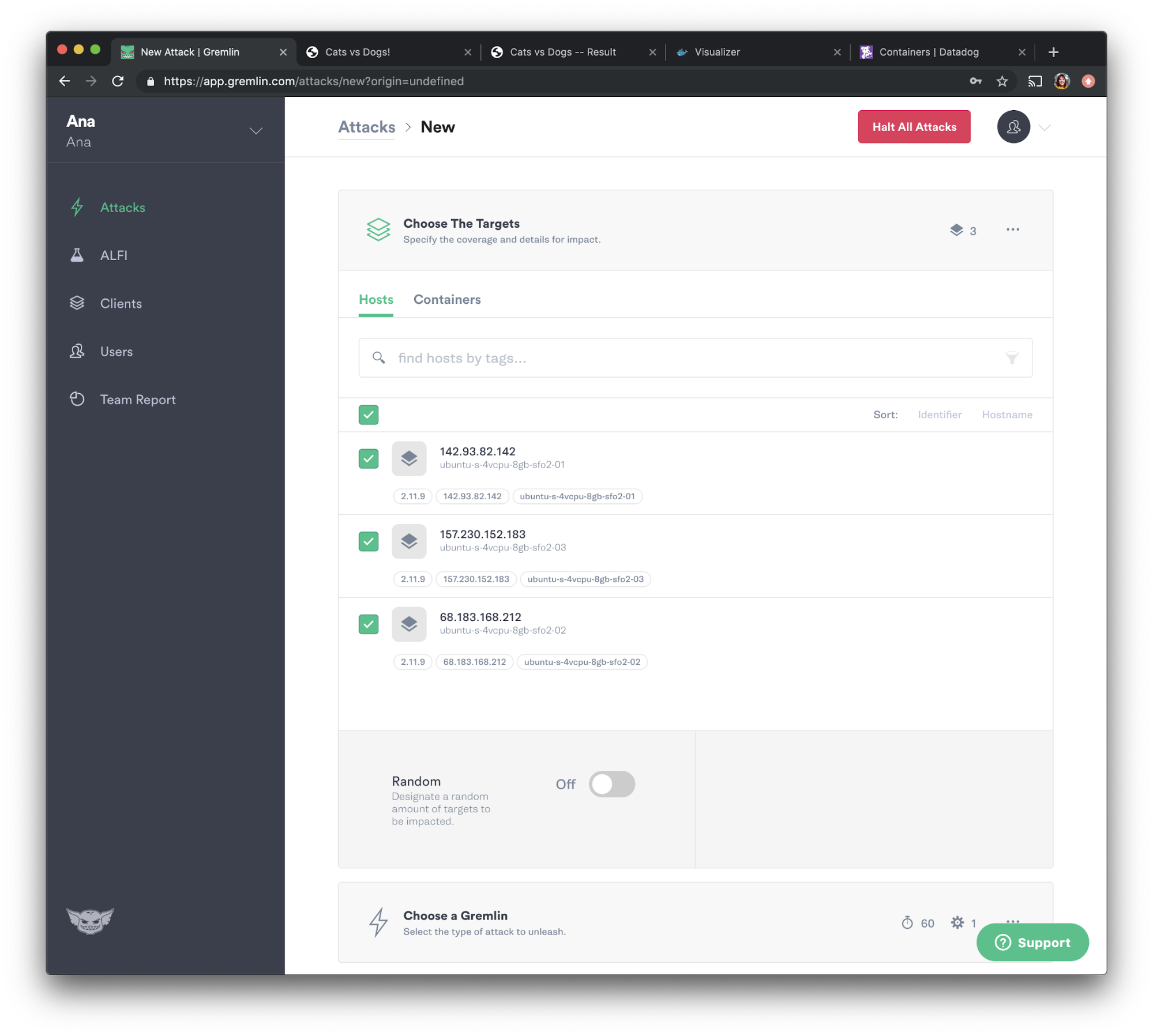The image size is (1153, 1036).
Task: Click the 157.230.152.183 tag pill
Action: coord(476,579)
